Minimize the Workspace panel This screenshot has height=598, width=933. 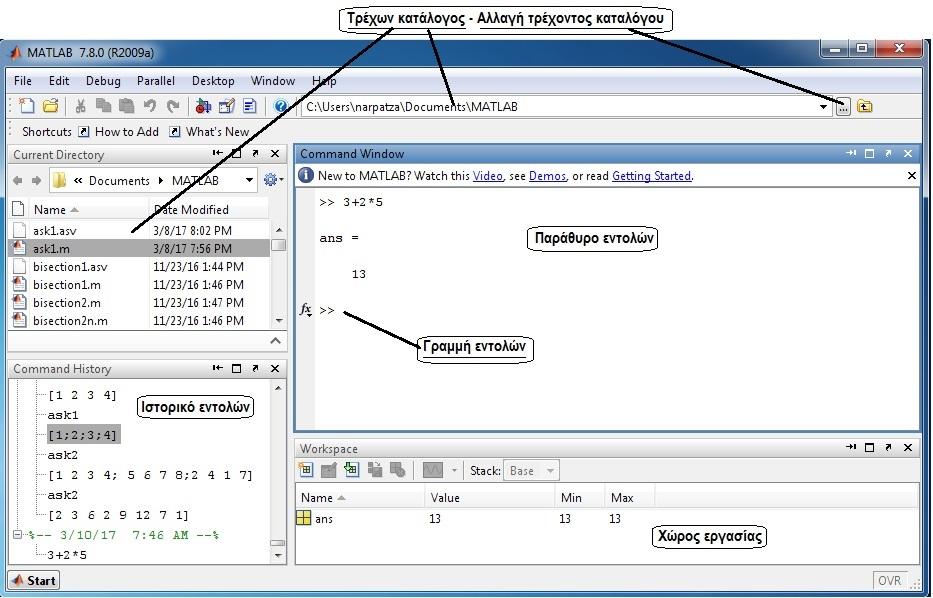point(851,447)
